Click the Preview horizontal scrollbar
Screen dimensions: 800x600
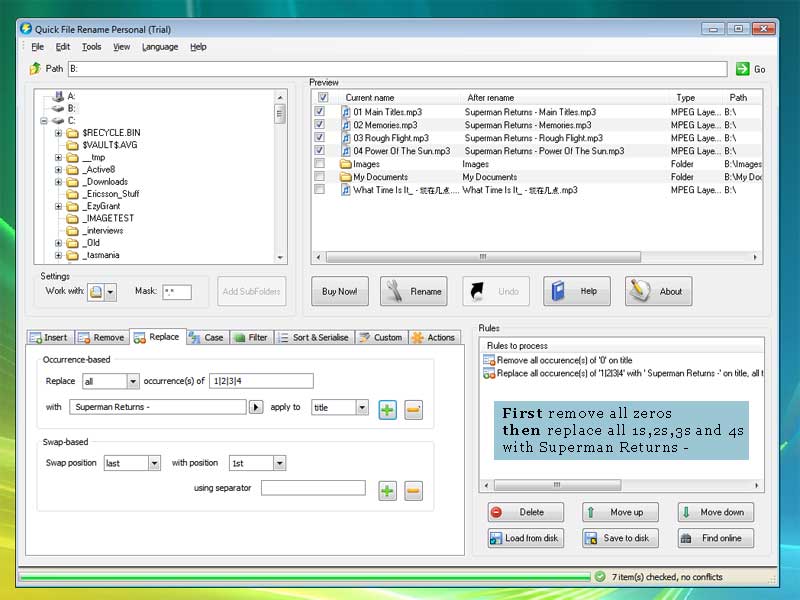tap(480, 256)
